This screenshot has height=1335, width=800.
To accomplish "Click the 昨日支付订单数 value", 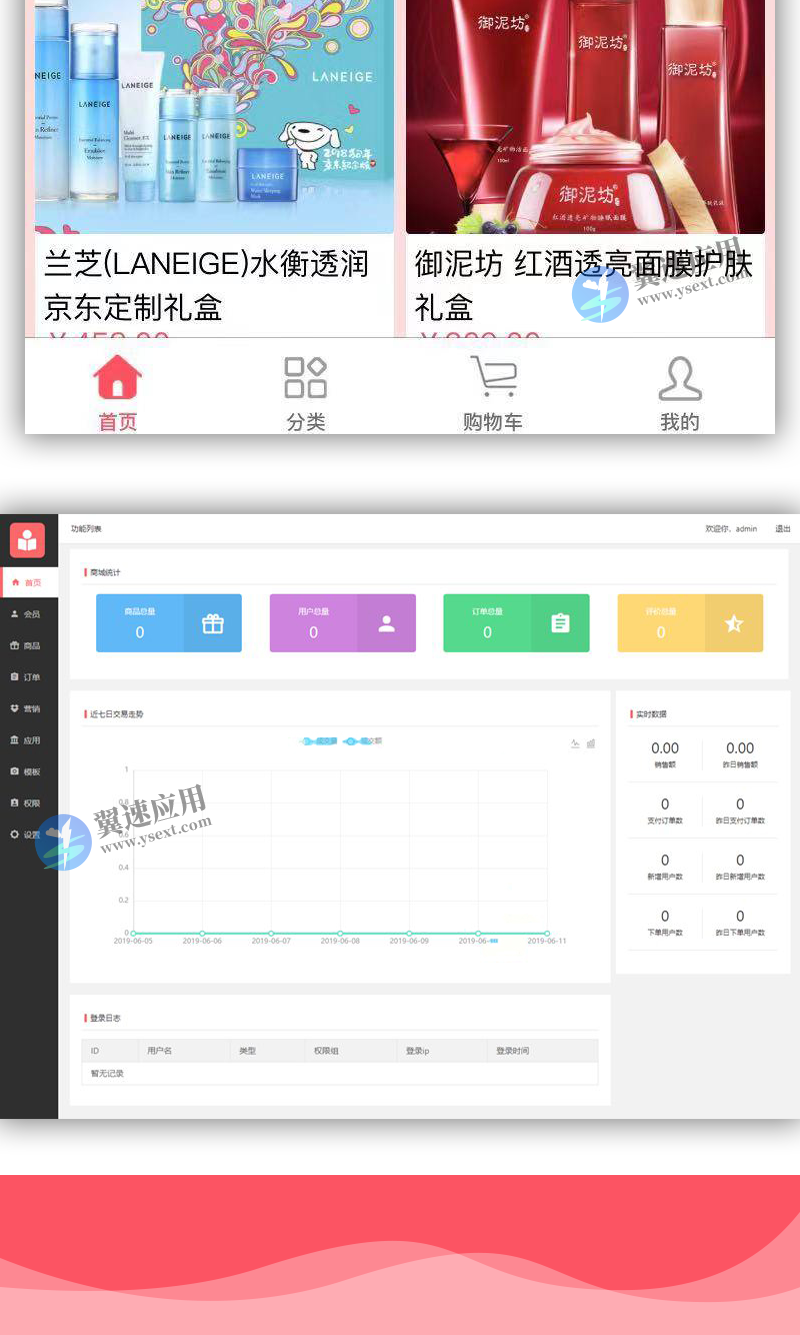I will click(740, 804).
